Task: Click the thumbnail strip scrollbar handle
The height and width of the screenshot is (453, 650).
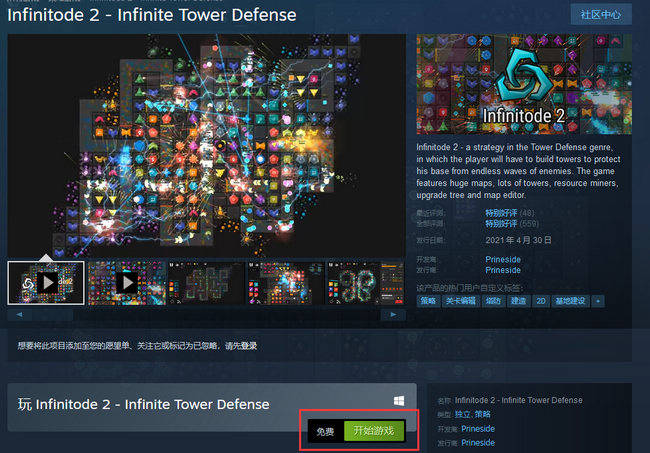Action: coord(53,315)
